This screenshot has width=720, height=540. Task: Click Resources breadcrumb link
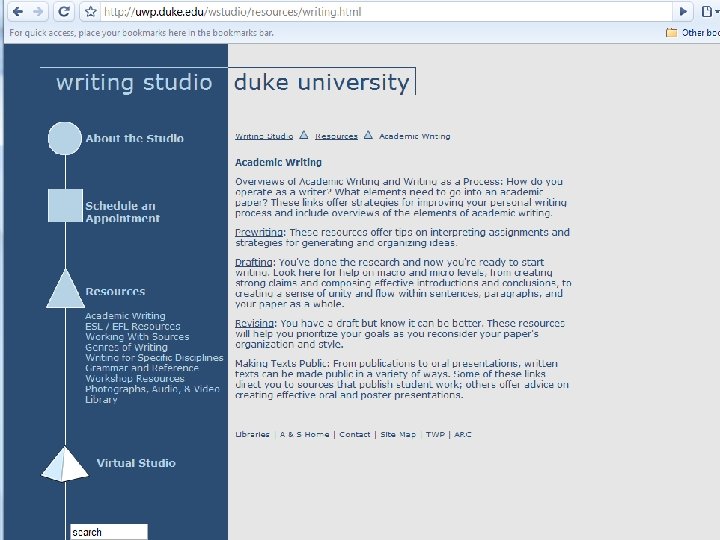coord(336,136)
